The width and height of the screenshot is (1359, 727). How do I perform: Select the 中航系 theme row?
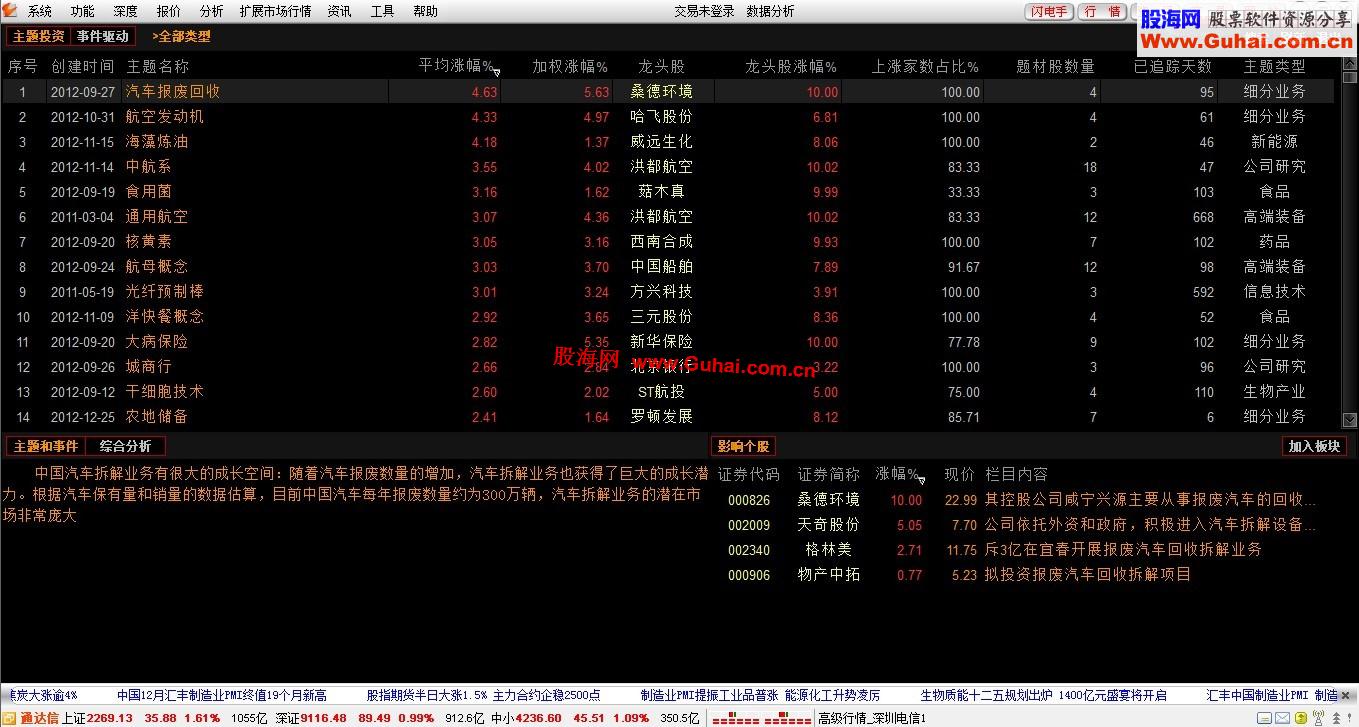point(667,166)
